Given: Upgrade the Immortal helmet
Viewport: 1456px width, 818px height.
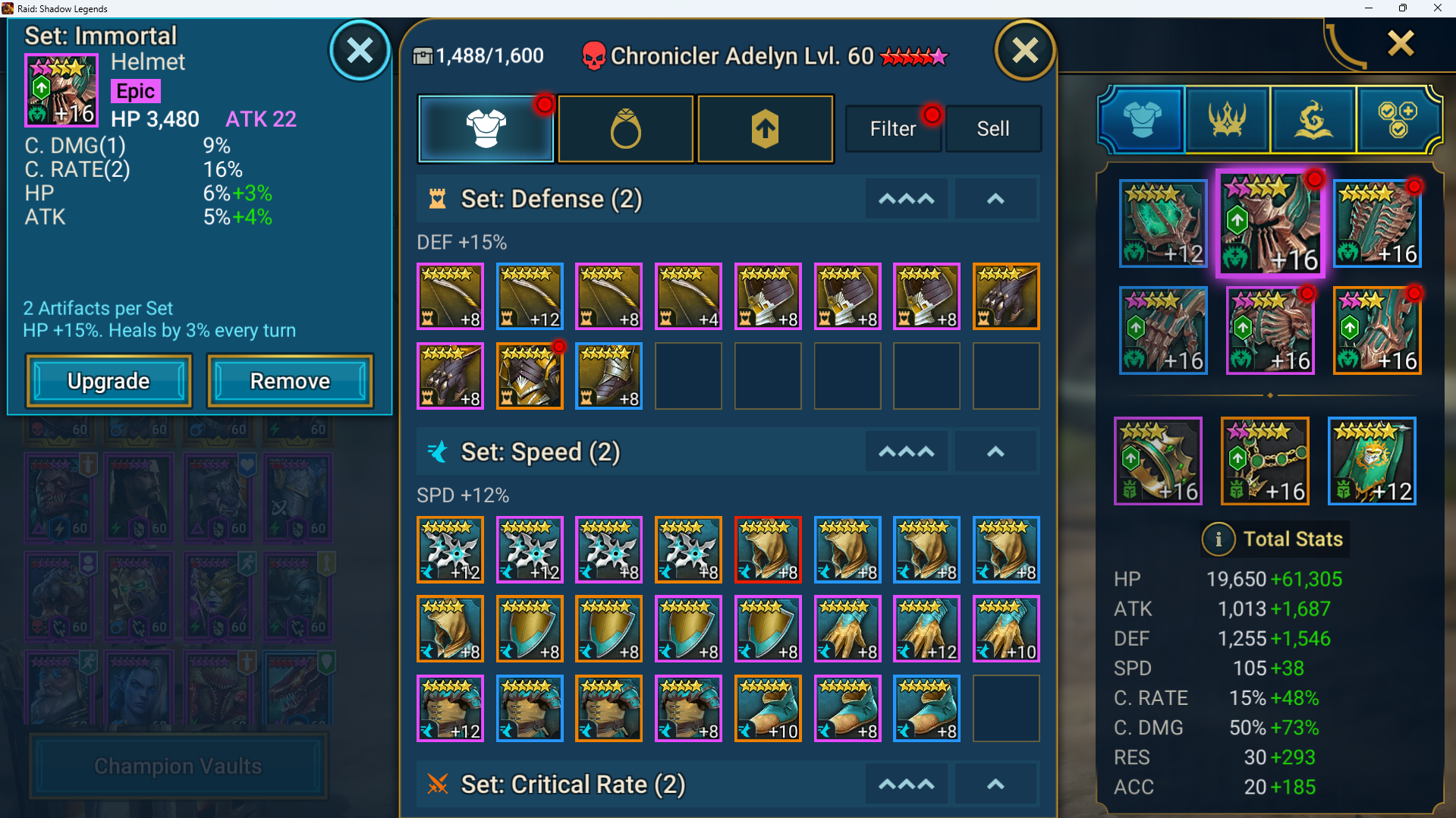Looking at the screenshot, I should (x=108, y=381).
